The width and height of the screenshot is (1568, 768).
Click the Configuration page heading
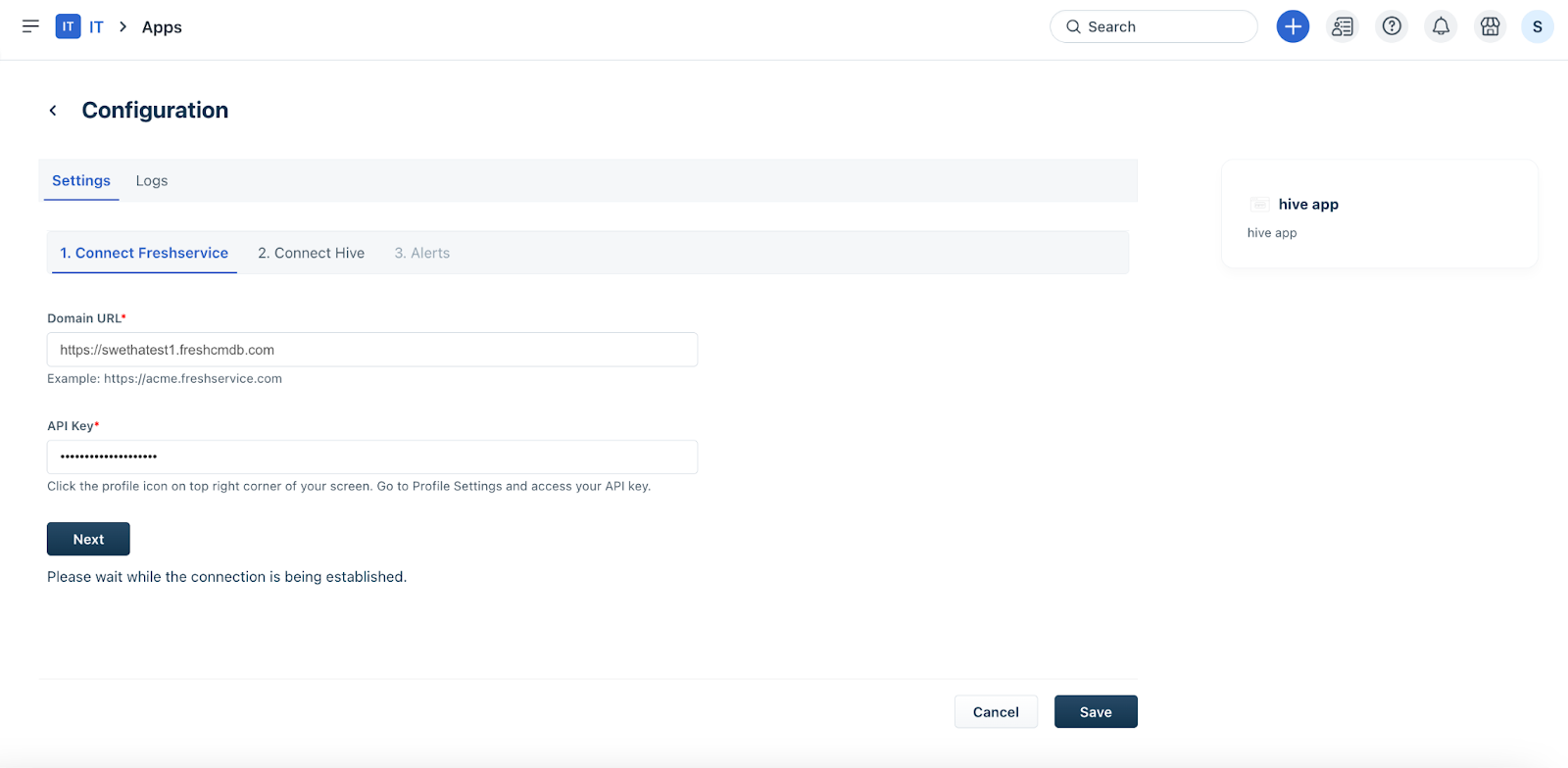point(155,110)
